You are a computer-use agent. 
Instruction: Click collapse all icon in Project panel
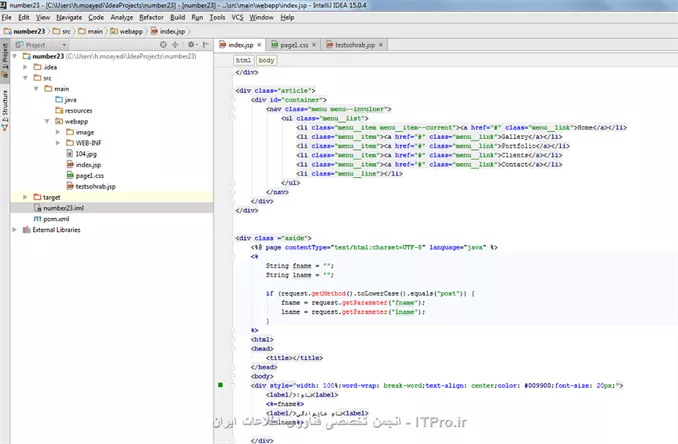175,45
